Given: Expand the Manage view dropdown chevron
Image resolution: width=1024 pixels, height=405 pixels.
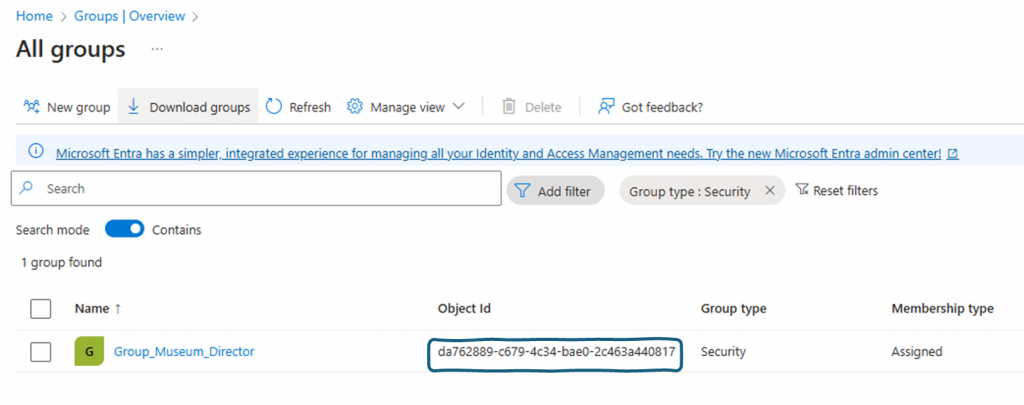Looking at the screenshot, I should [x=459, y=107].
